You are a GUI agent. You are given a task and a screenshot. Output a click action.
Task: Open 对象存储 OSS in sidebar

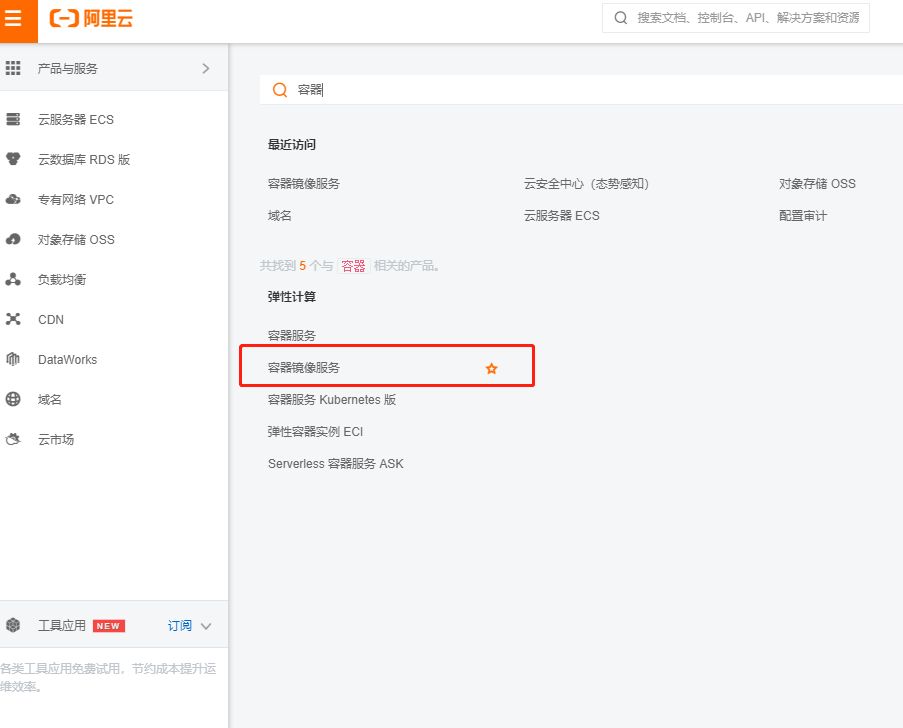(x=76, y=240)
